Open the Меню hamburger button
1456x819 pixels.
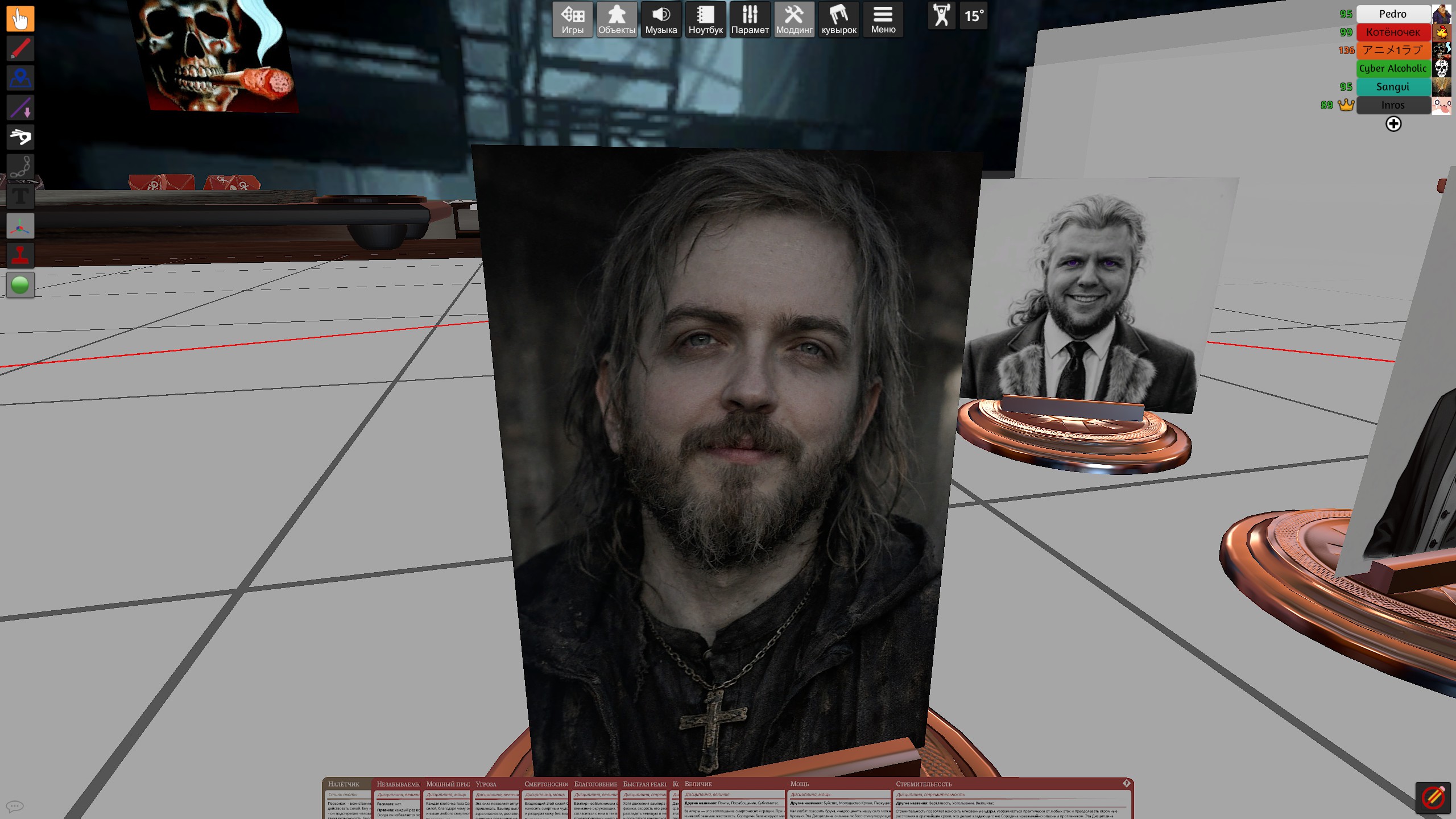[x=883, y=19]
